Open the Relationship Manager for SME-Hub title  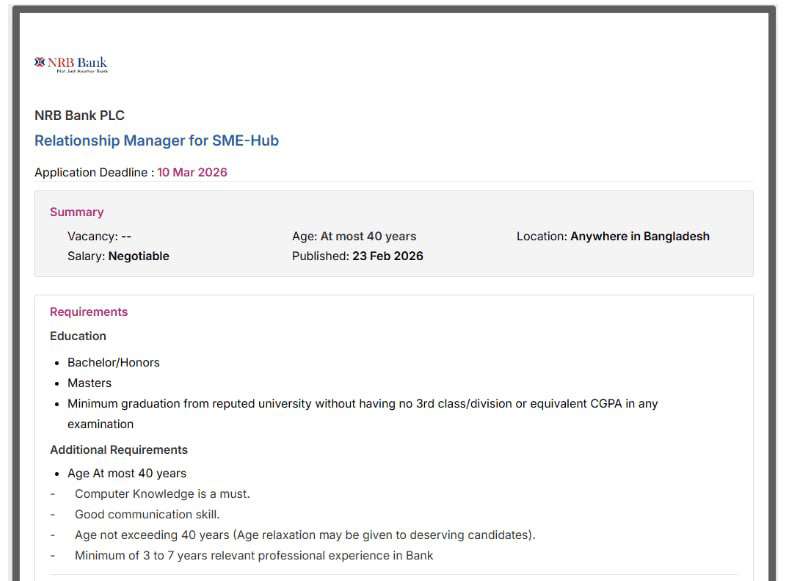click(x=156, y=141)
